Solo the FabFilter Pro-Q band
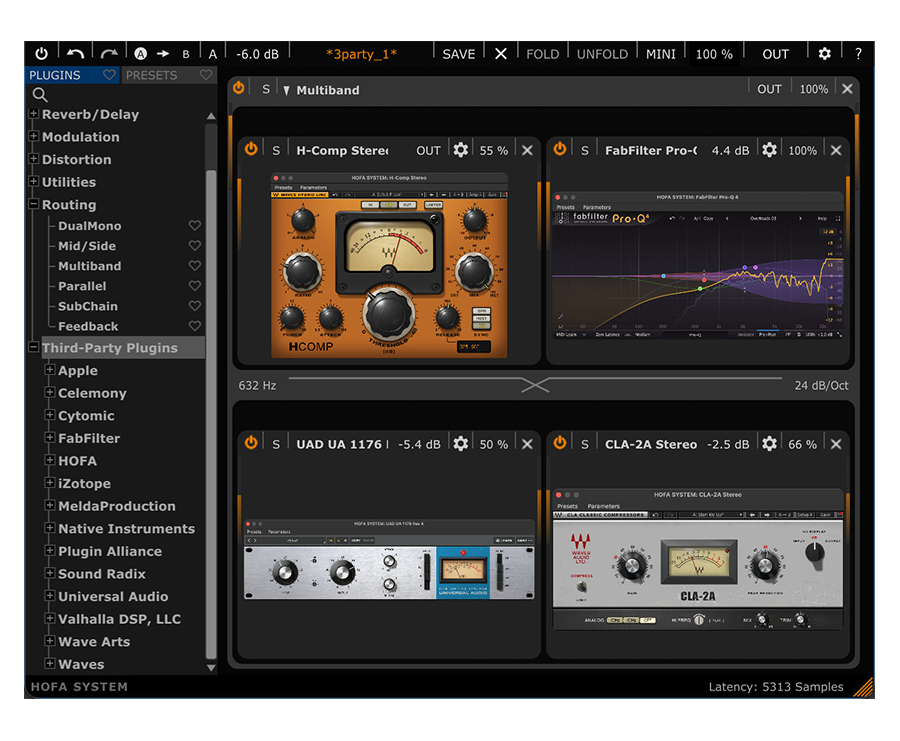 (x=585, y=150)
